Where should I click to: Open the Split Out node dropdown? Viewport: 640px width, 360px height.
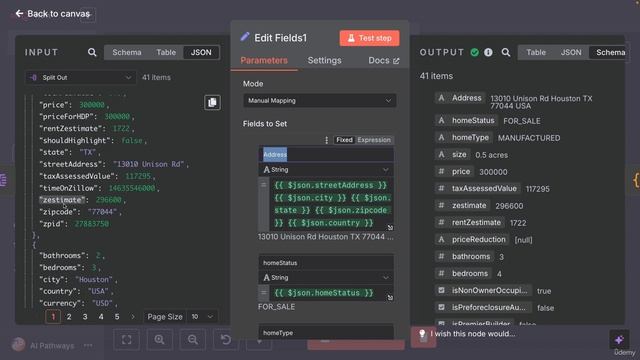click(80, 78)
